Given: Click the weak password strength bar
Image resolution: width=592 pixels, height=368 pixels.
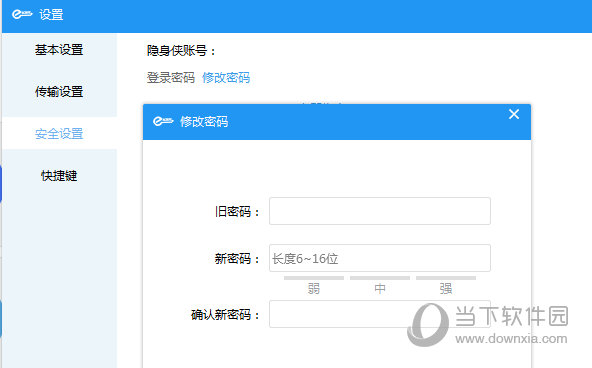Looking at the screenshot, I should point(314,278).
